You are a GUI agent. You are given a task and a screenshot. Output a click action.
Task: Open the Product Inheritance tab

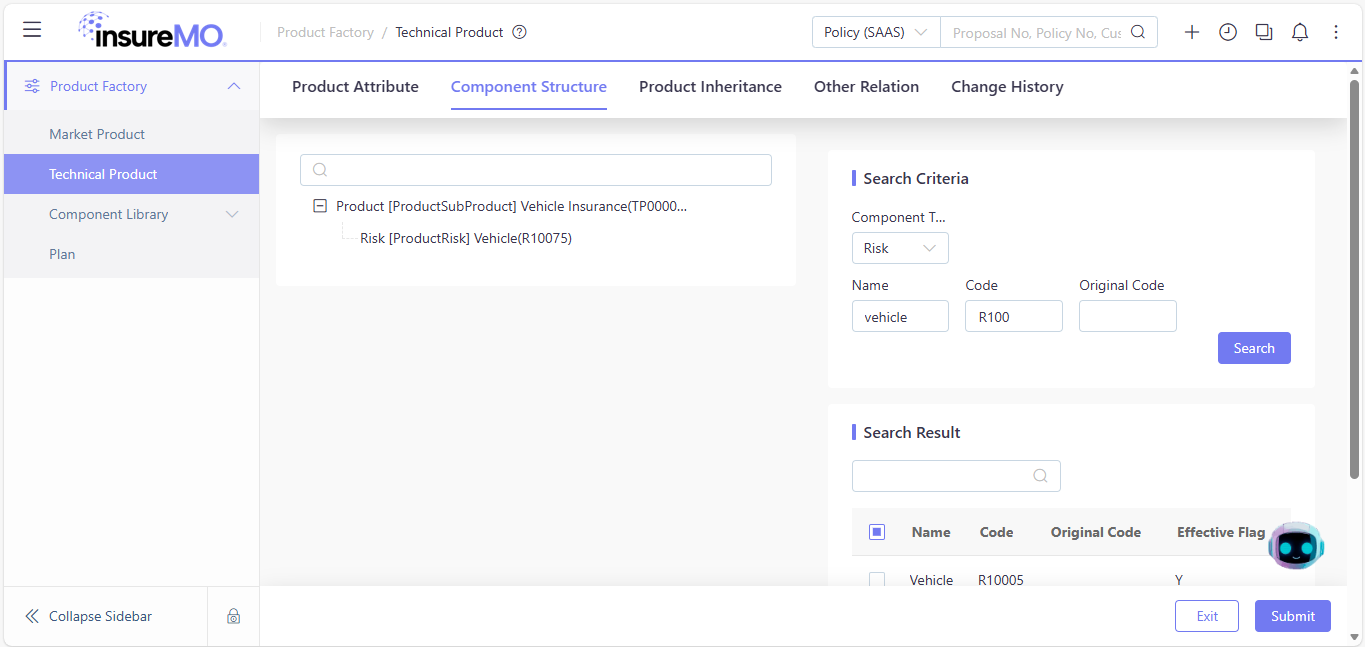point(710,87)
